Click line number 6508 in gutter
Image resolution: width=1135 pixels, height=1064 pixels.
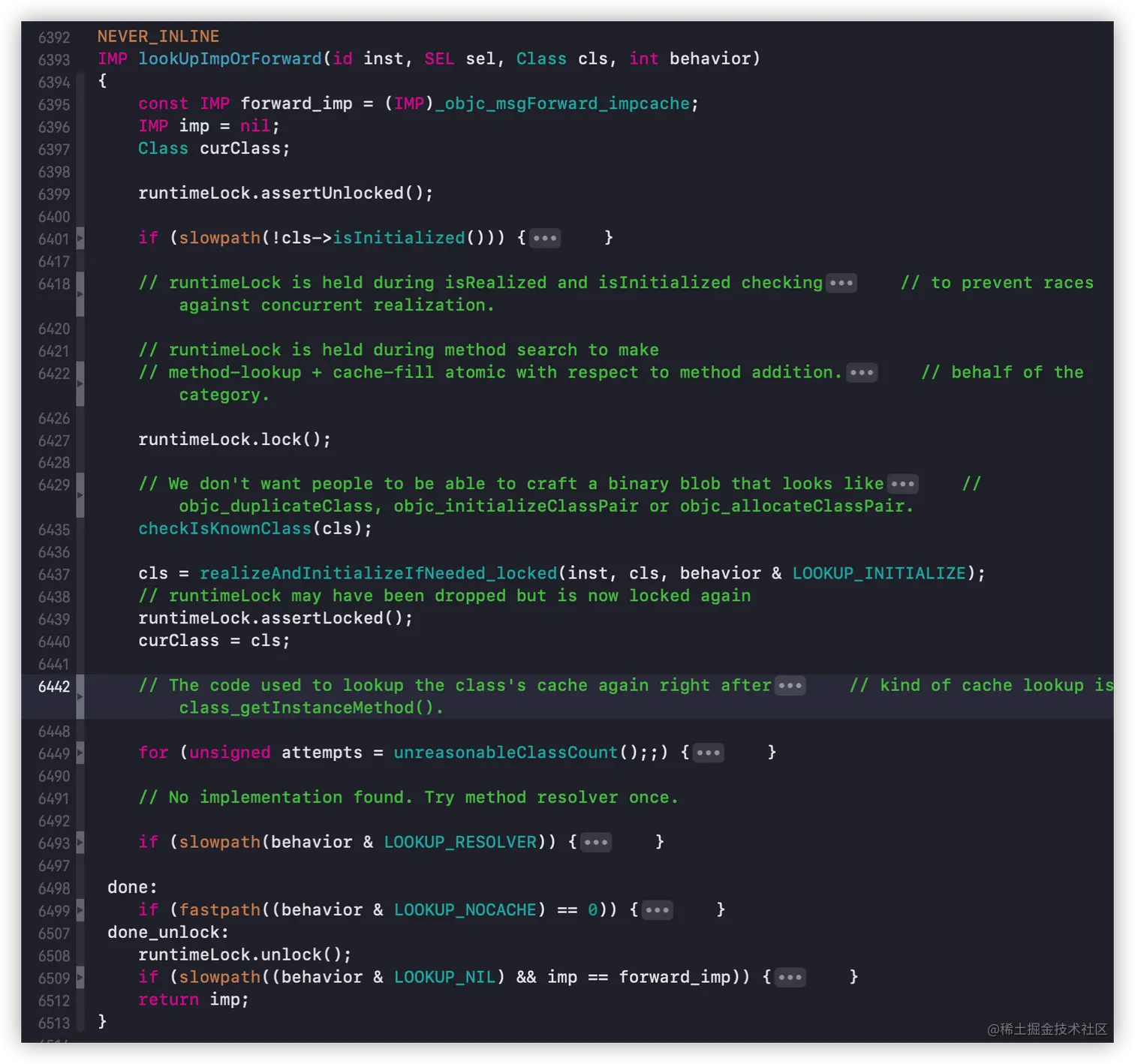[54, 956]
